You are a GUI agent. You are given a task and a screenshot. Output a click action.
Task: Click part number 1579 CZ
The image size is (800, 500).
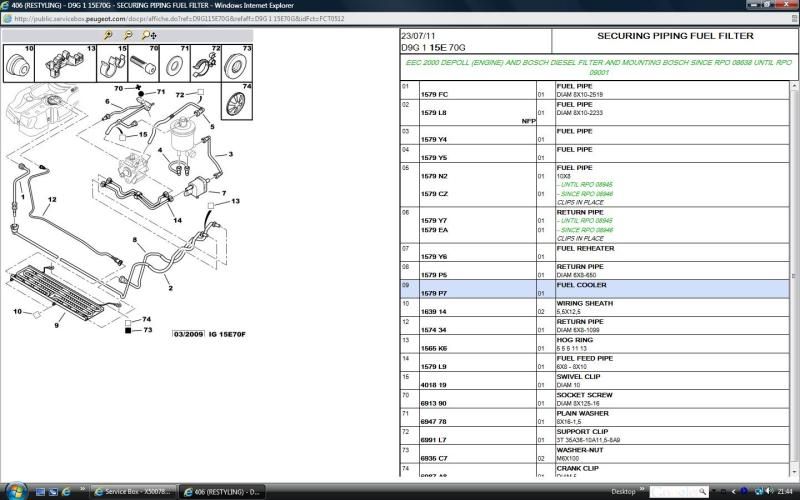click(434, 194)
